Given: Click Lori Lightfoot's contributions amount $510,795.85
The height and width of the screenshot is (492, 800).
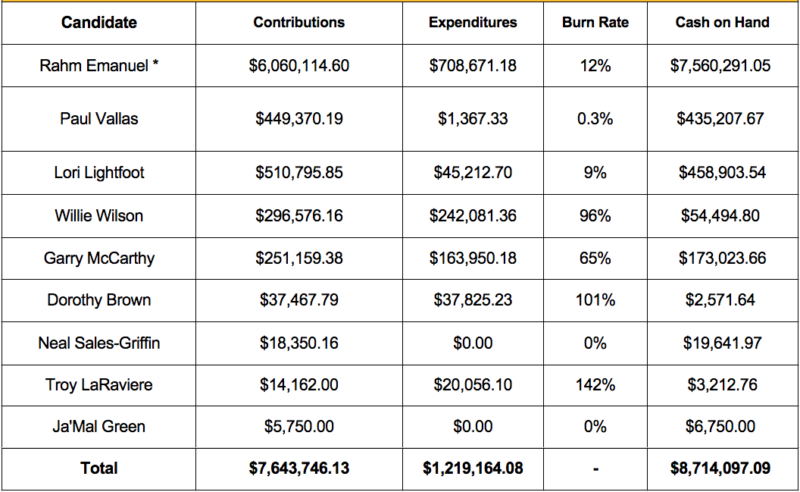Looking at the screenshot, I should point(299,173).
